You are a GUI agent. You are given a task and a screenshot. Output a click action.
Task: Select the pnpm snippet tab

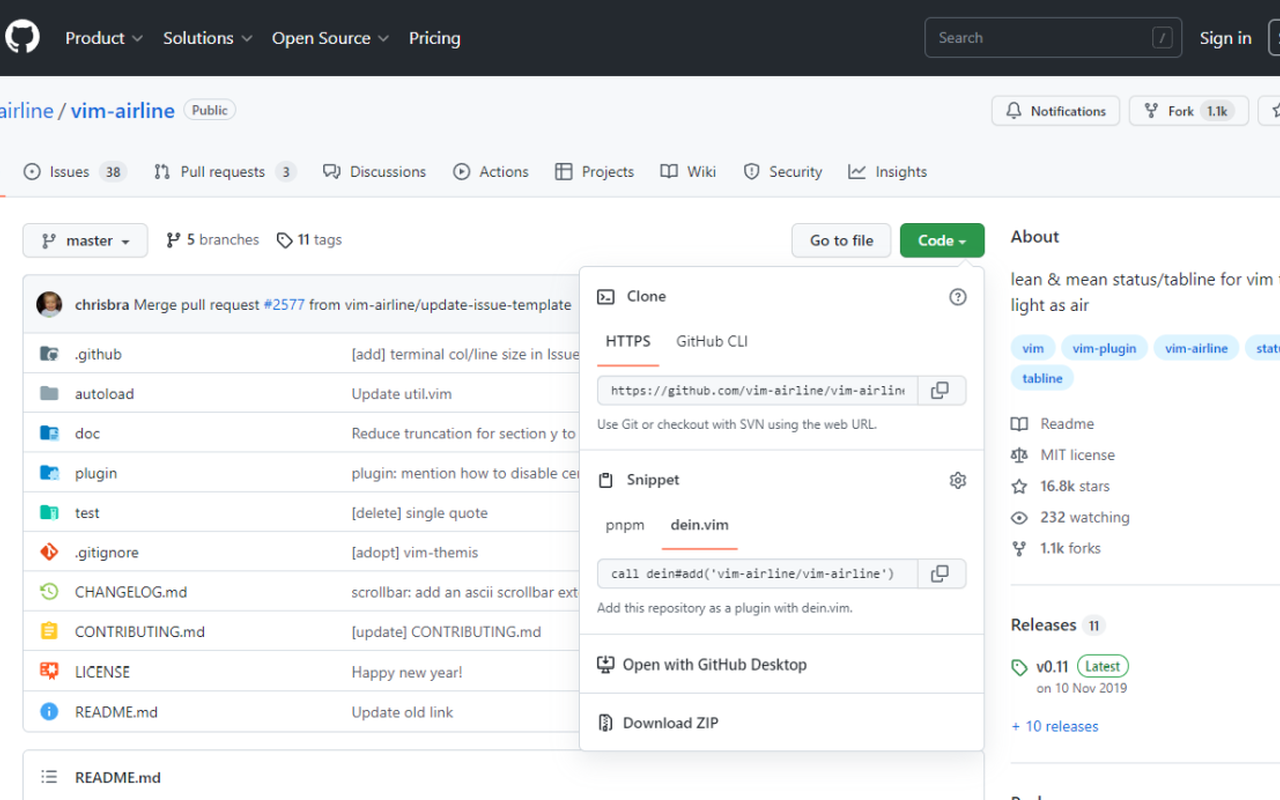(x=625, y=526)
